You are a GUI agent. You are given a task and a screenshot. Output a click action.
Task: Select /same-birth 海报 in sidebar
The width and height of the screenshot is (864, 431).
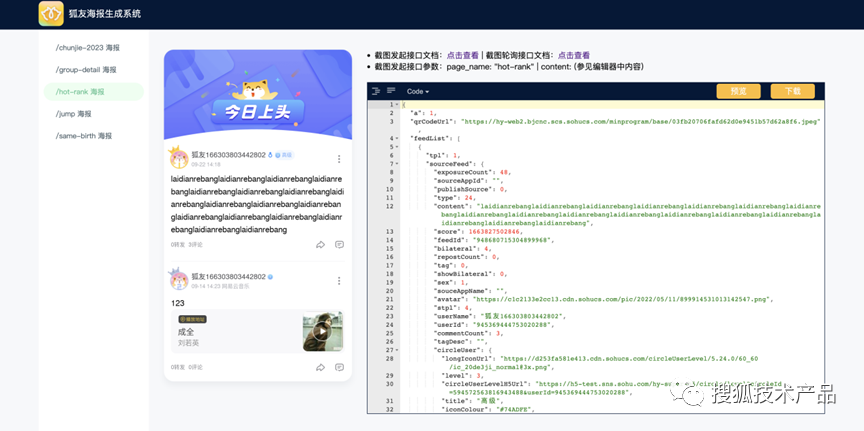(83, 136)
